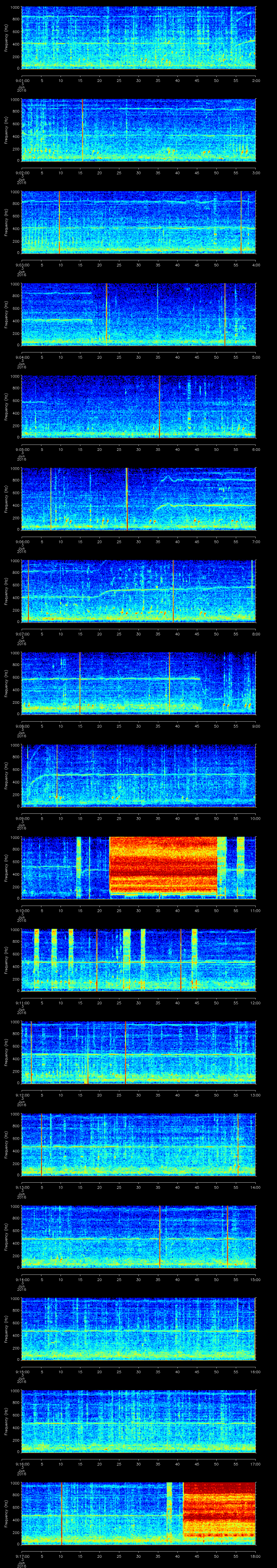
Task: Select the spectrogram panel starting at 9:05:00
Action: click(139, 407)
